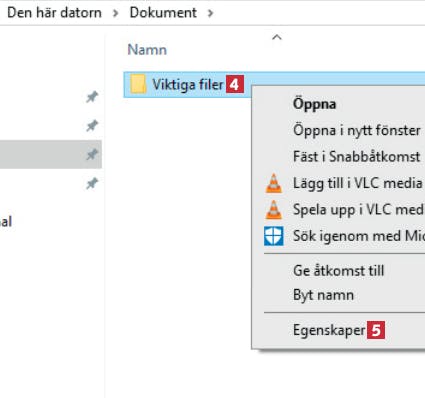Choose Fäst i Snabbåtkomst
This screenshot has width=425, height=398.
356,157
